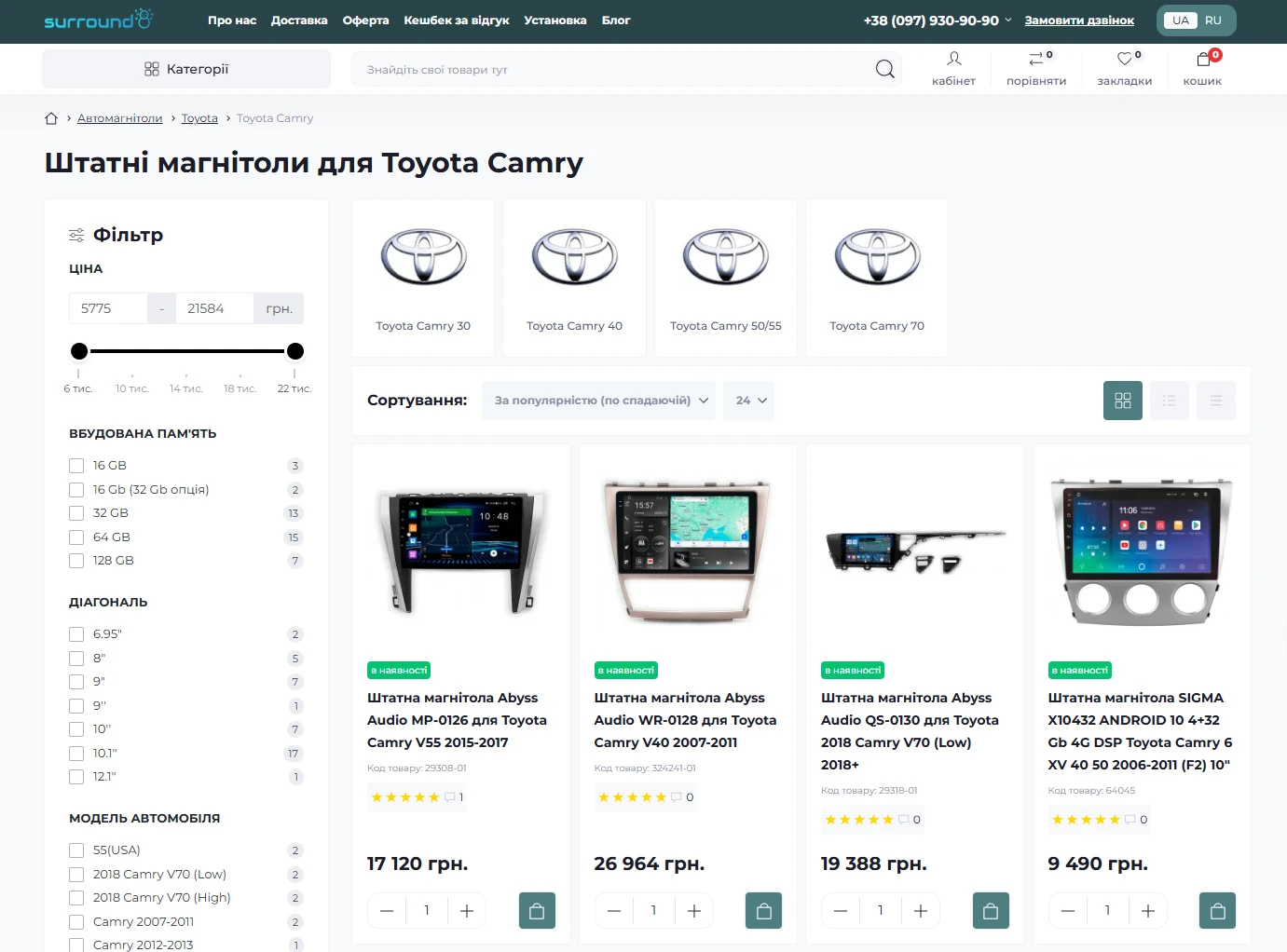Enable the 10.1" diagonal filter

[76, 754]
